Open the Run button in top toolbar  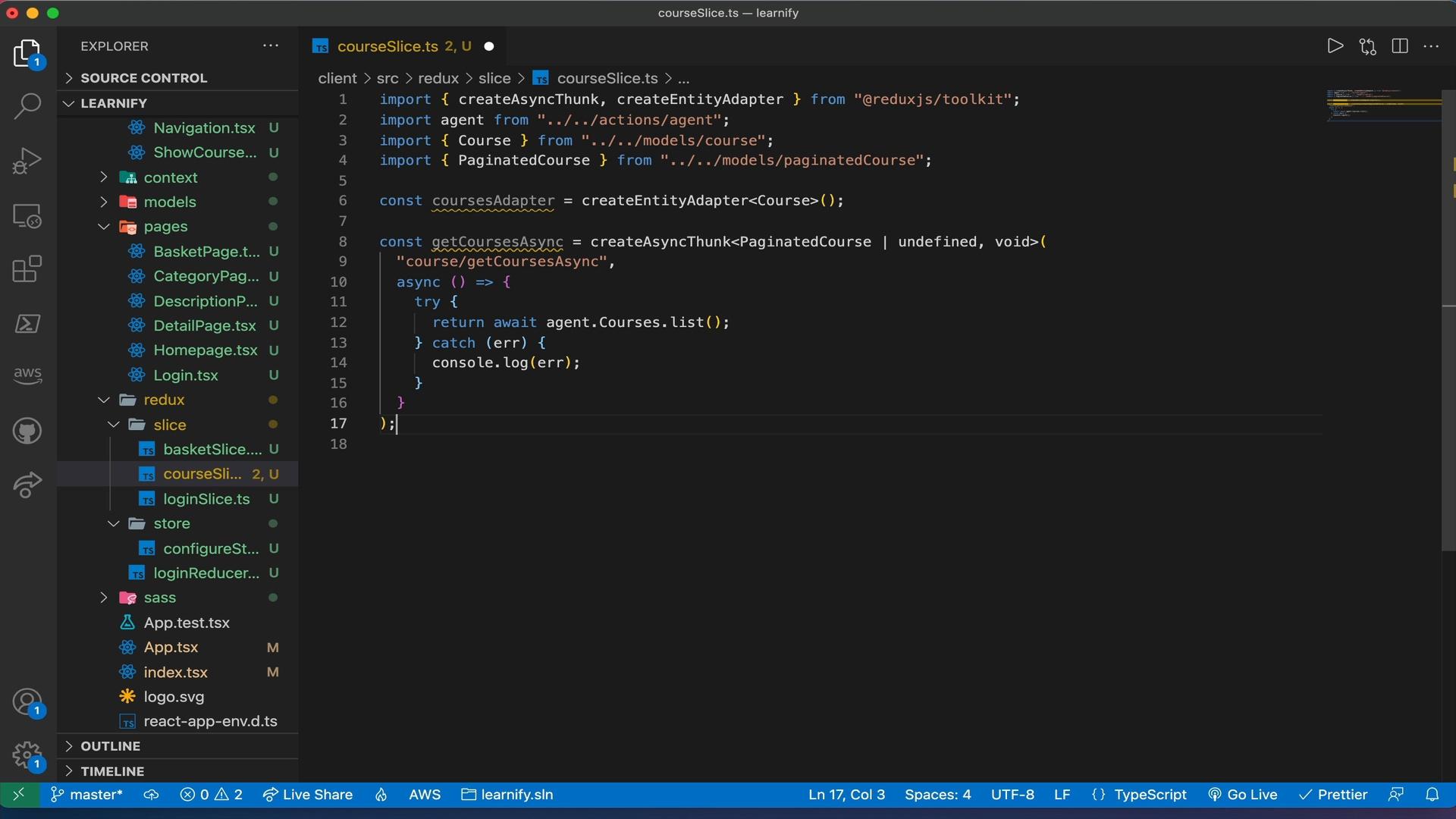pyautogui.click(x=1335, y=46)
